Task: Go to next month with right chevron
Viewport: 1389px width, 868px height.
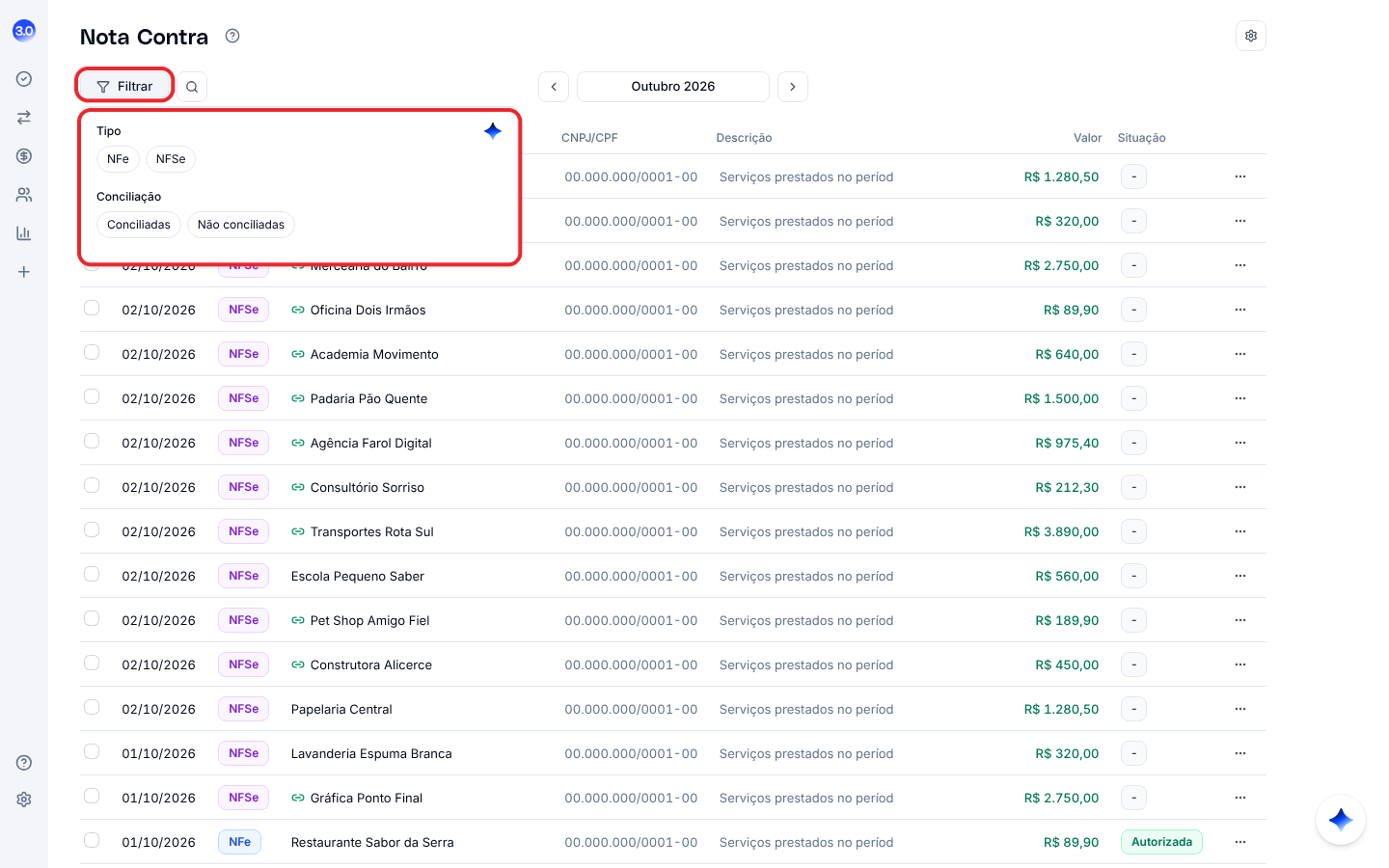Action: pyautogui.click(x=793, y=87)
